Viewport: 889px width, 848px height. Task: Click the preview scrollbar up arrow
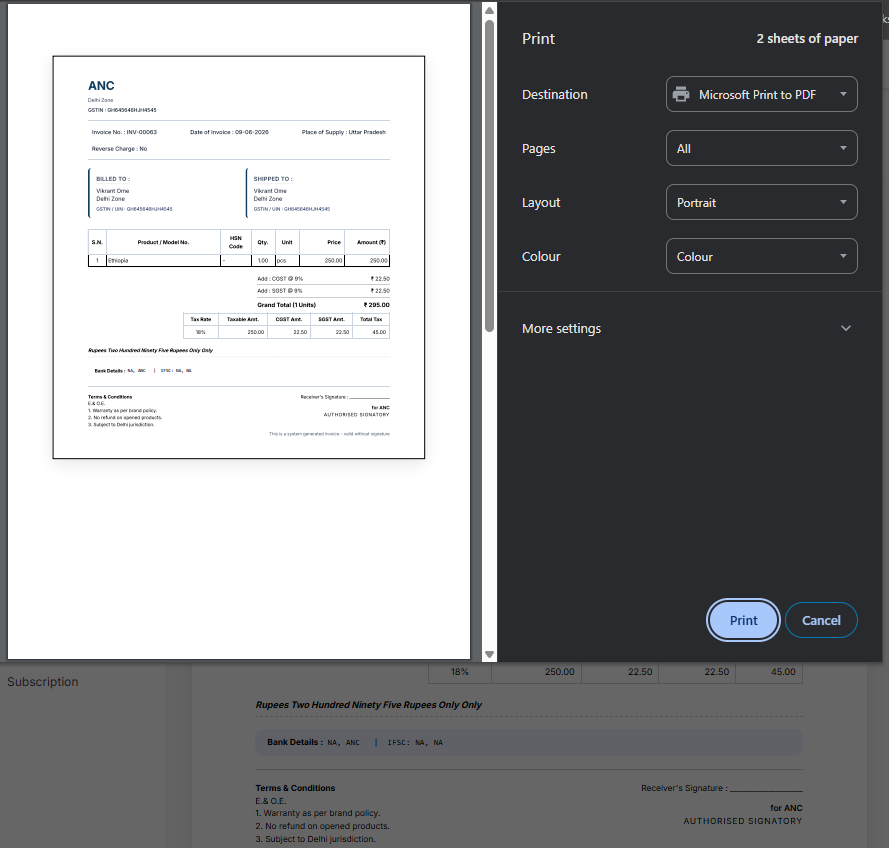tap(489, 11)
